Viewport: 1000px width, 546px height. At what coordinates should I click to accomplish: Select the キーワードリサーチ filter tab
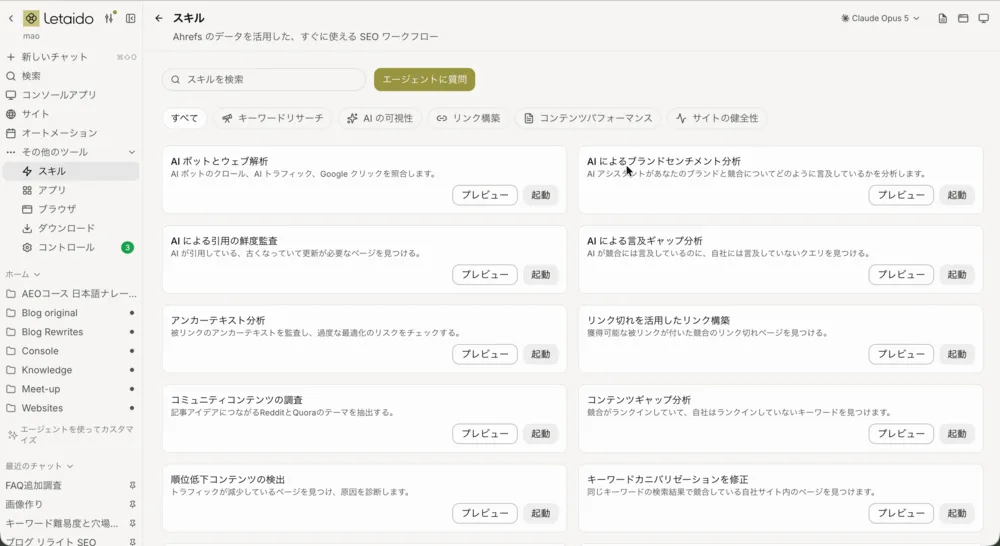coord(272,118)
